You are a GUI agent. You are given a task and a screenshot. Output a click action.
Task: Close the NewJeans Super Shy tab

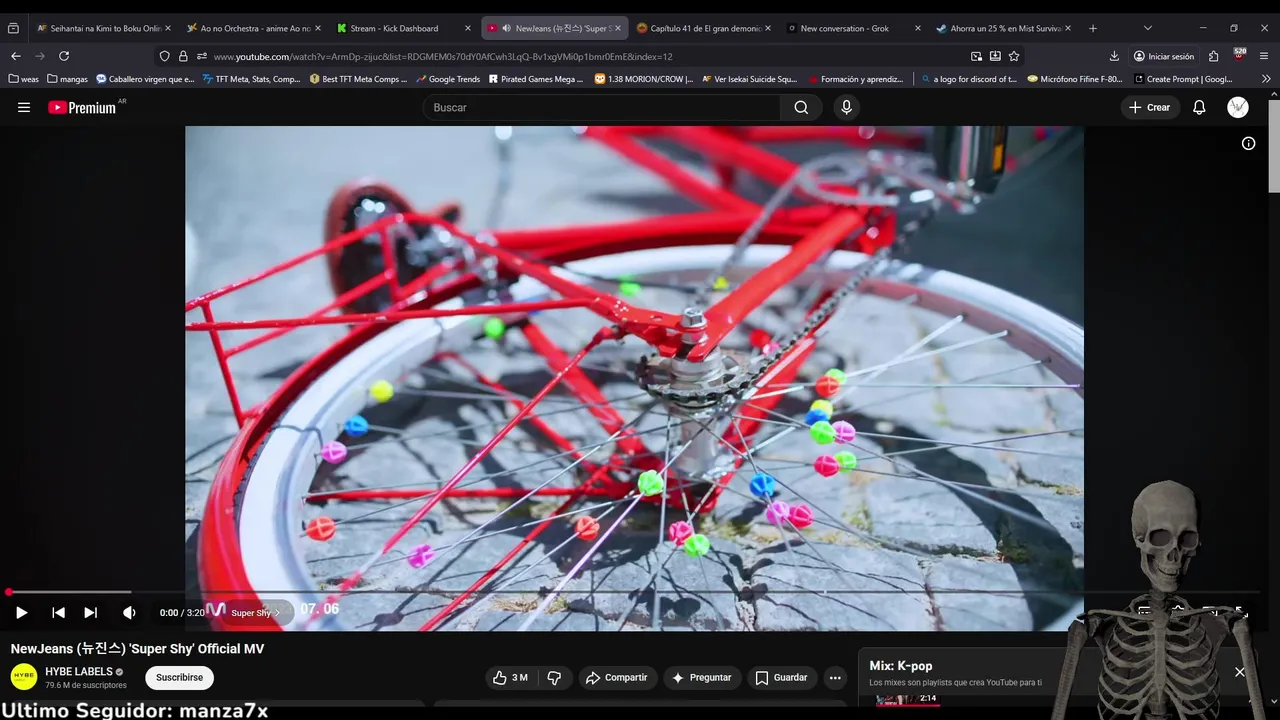618,28
